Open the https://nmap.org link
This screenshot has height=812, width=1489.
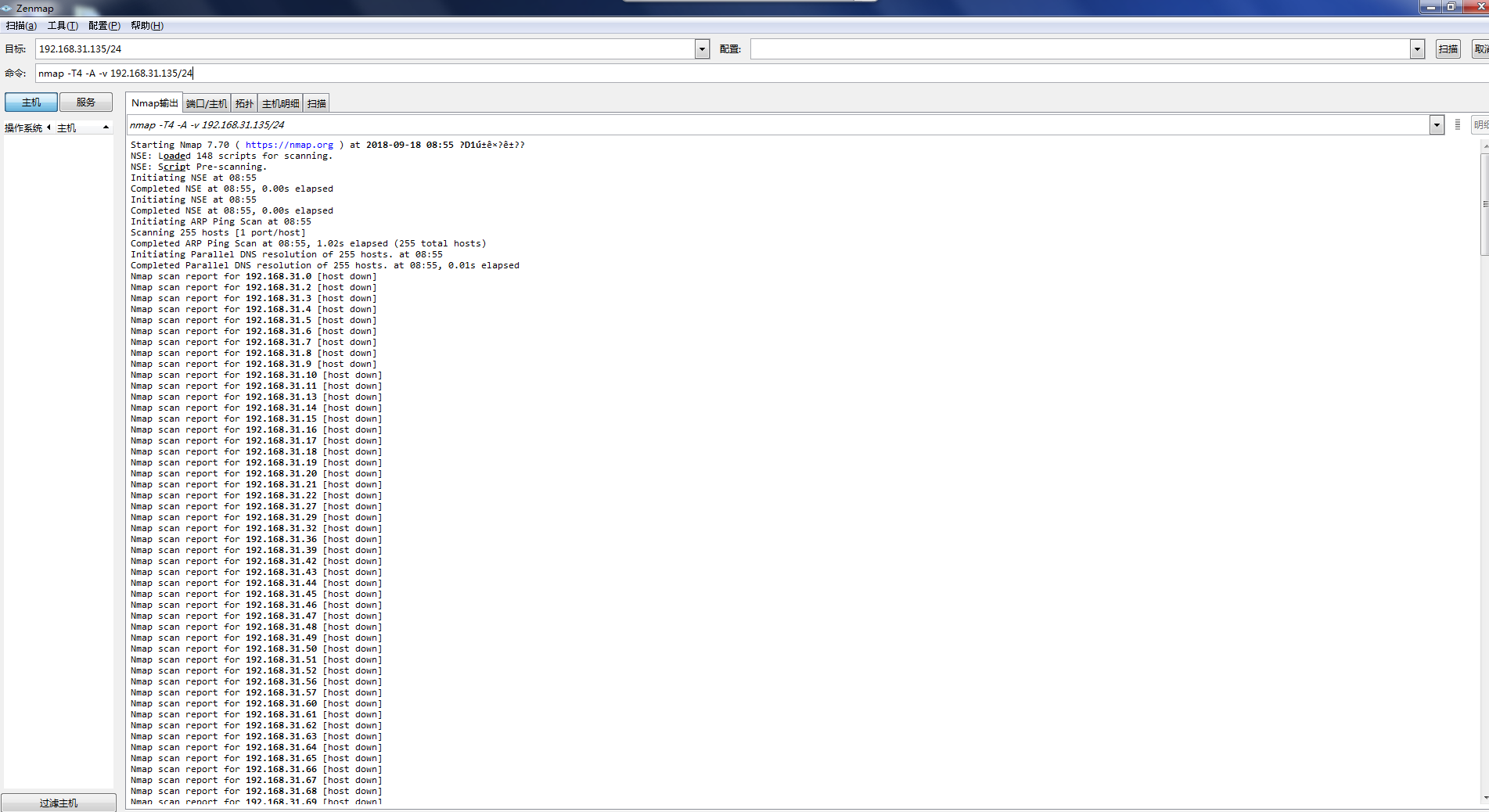(290, 145)
